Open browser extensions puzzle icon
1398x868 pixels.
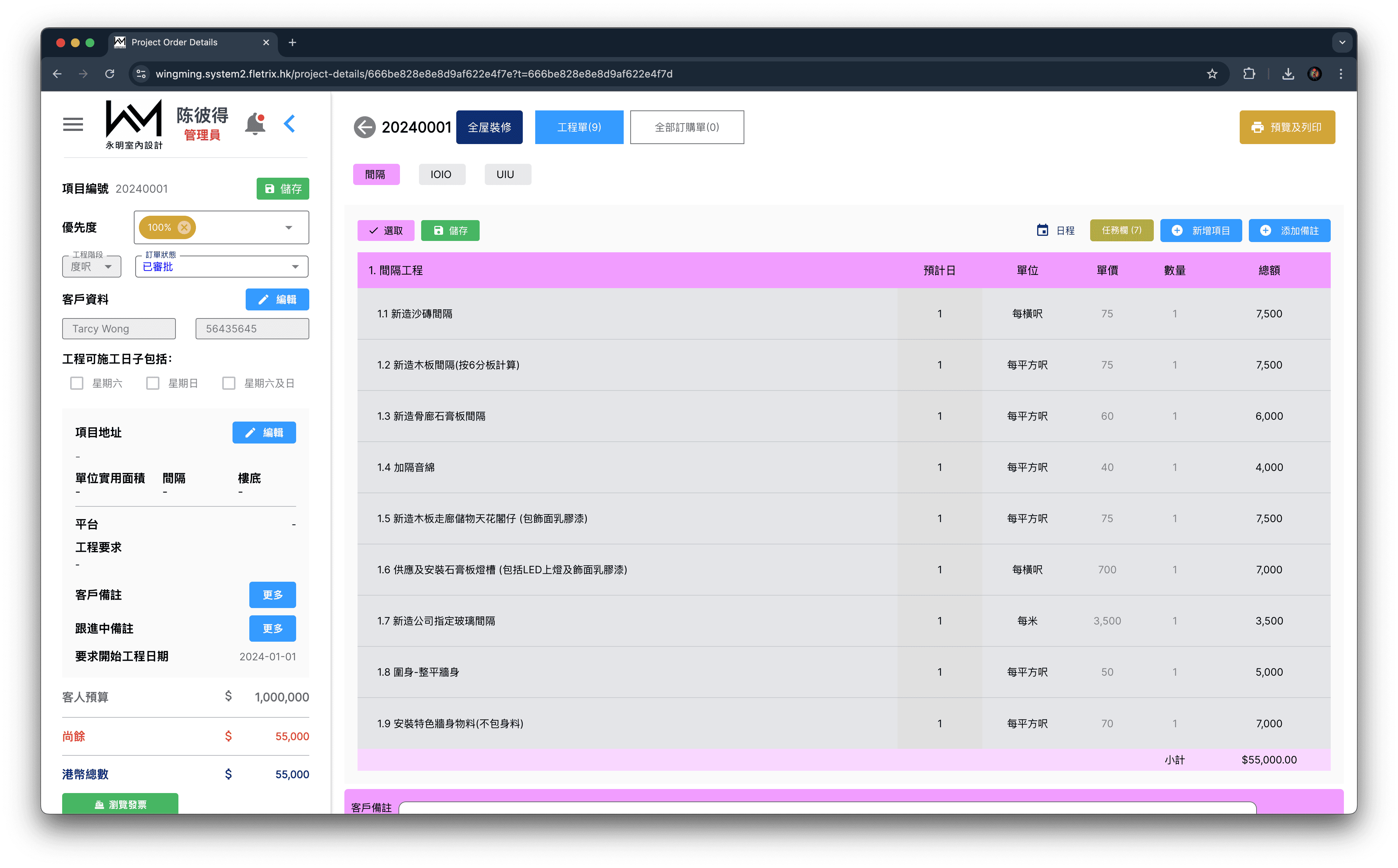point(1249,74)
